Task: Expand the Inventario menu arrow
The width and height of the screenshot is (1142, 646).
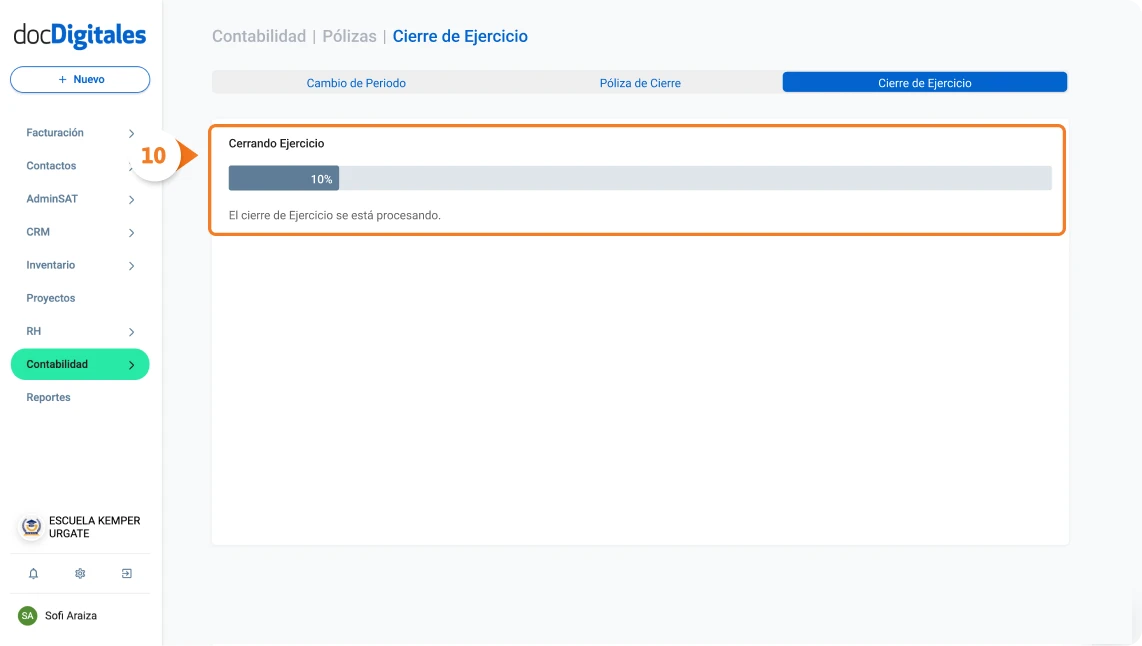Action: pos(131,266)
